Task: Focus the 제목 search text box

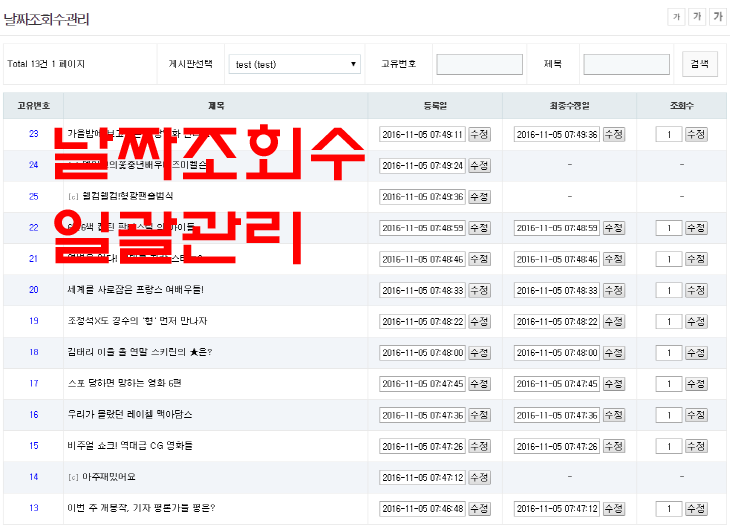Action: pos(626,64)
